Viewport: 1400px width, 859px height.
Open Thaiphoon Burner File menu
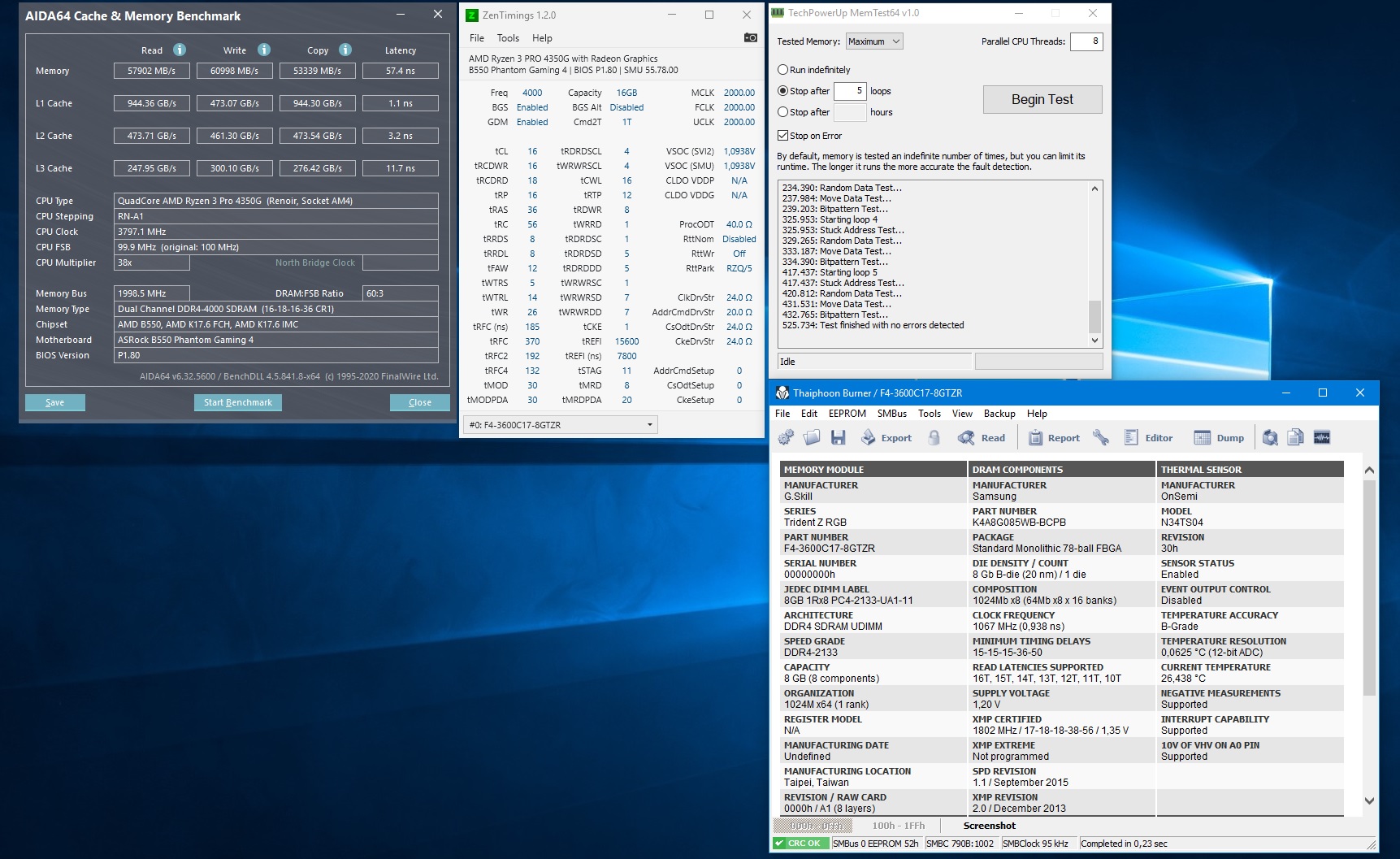[782, 414]
